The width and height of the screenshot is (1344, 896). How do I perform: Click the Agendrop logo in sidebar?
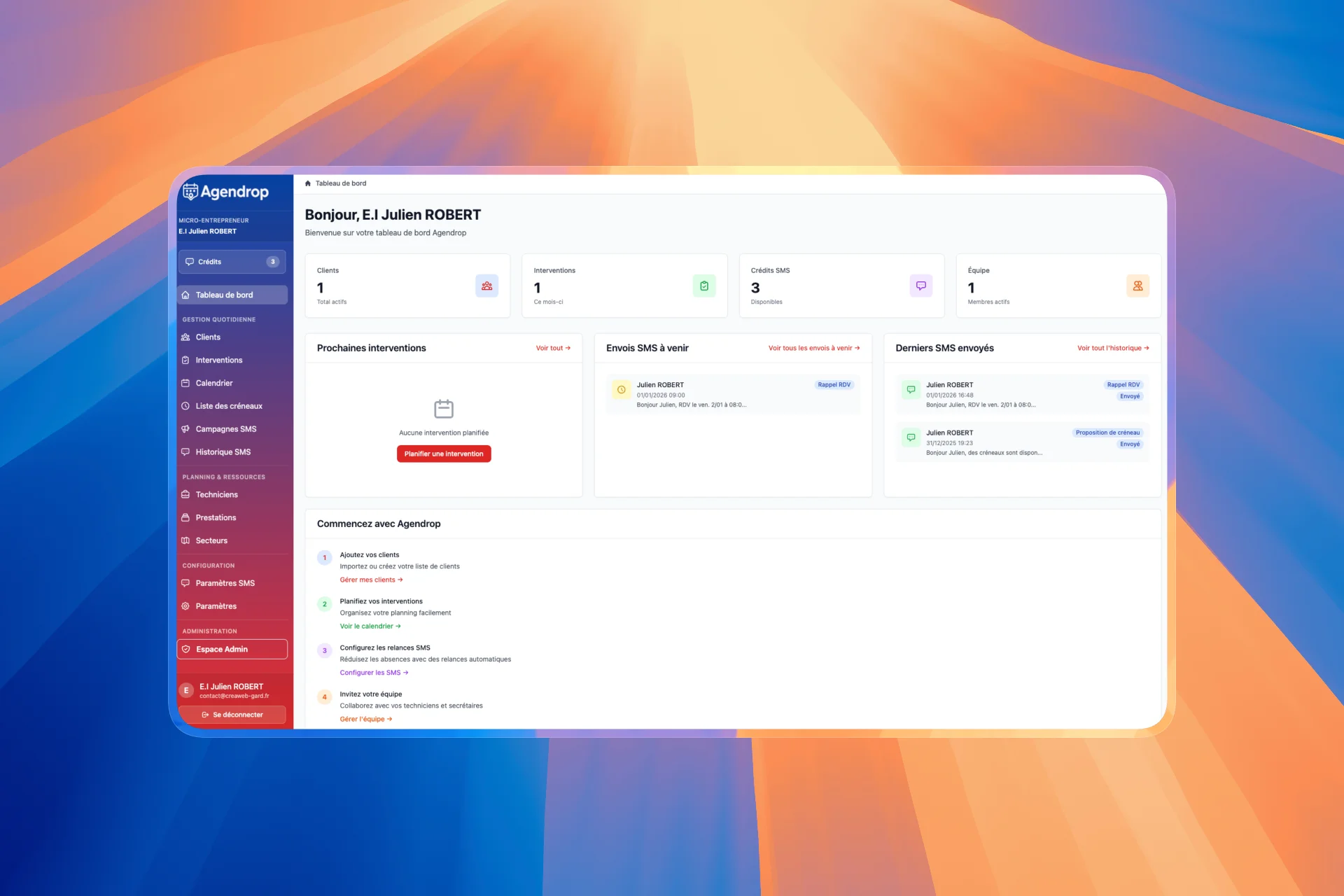point(225,192)
